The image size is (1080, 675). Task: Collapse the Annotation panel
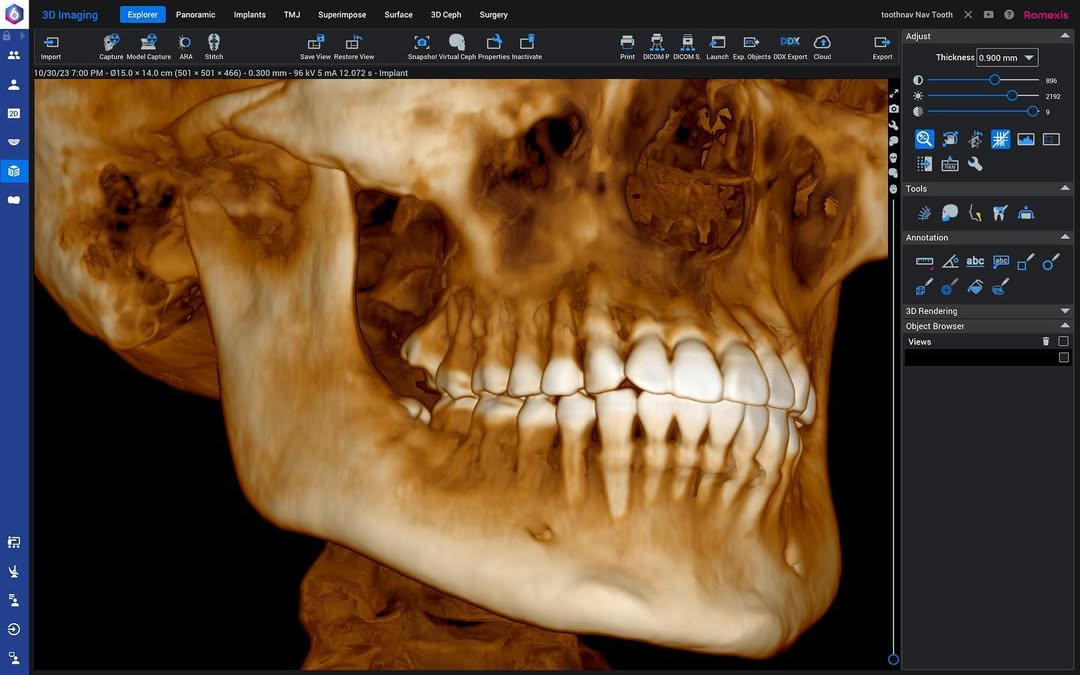(x=1065, y=237)
